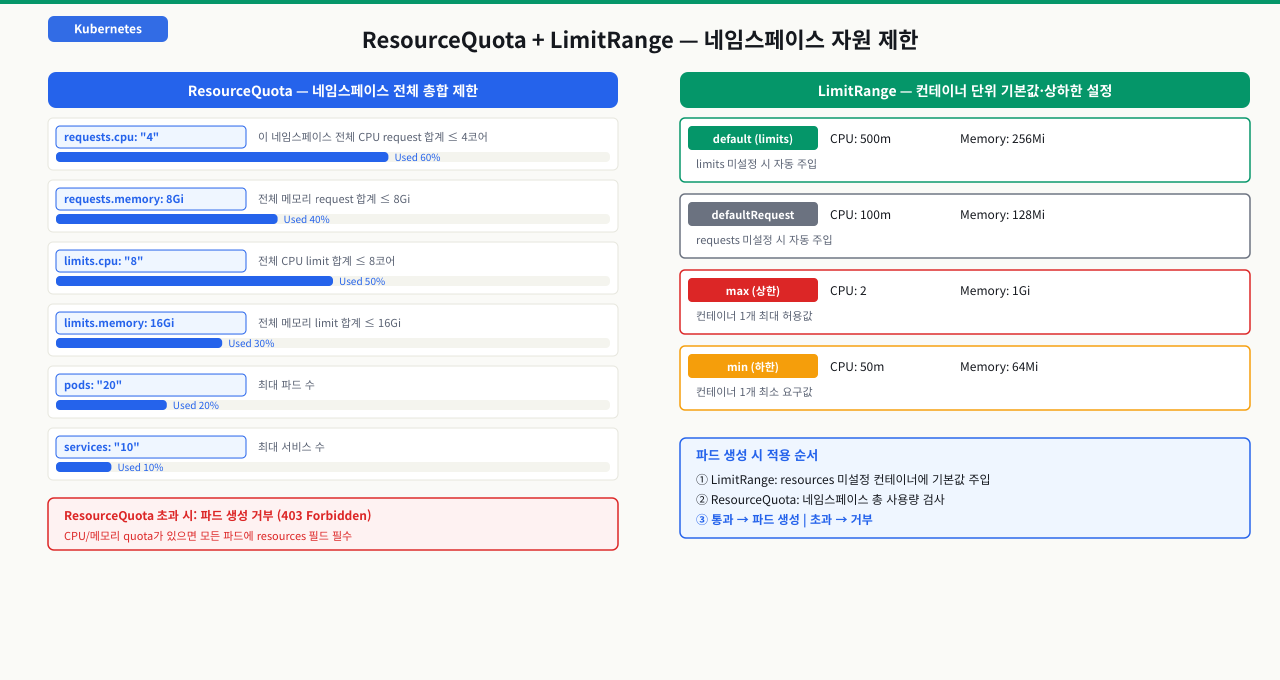Click "CPU: 500m" in default limits
The height and width of the screenshot is (680, 1280).
coord(860,139)
